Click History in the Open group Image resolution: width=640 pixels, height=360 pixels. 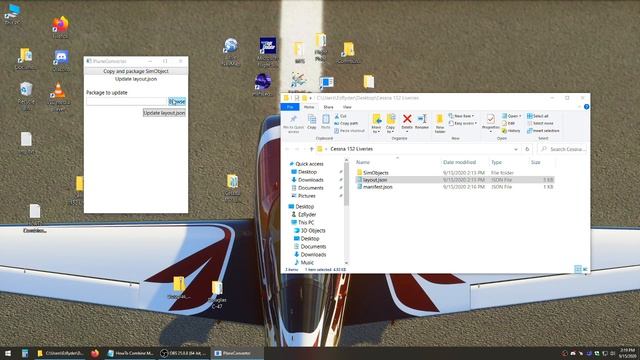(511, 131)
